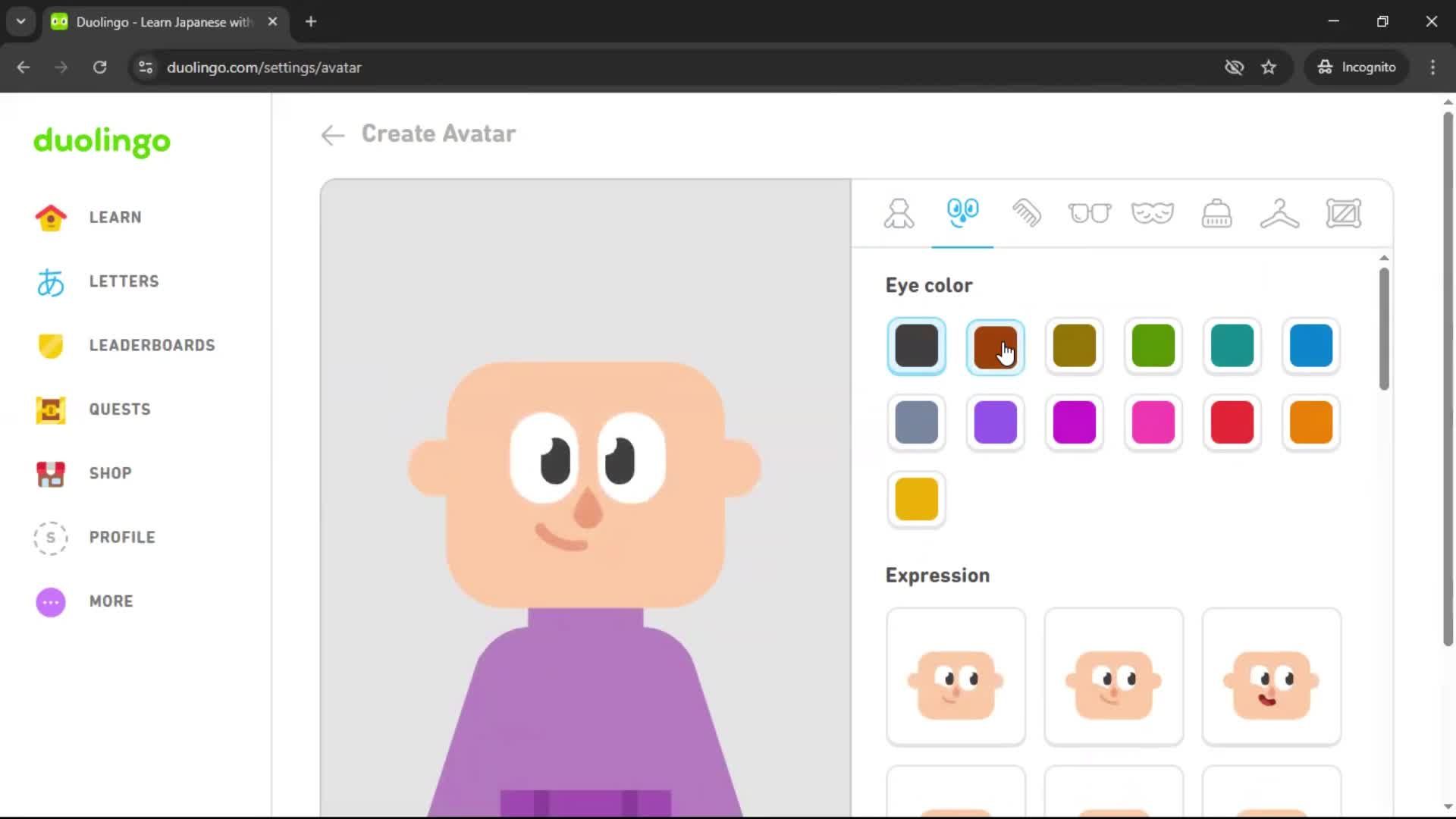Open the Learn section birdhouse icon
The height and width of the screenshot is (819, 1456).
(x=50, y=217)
